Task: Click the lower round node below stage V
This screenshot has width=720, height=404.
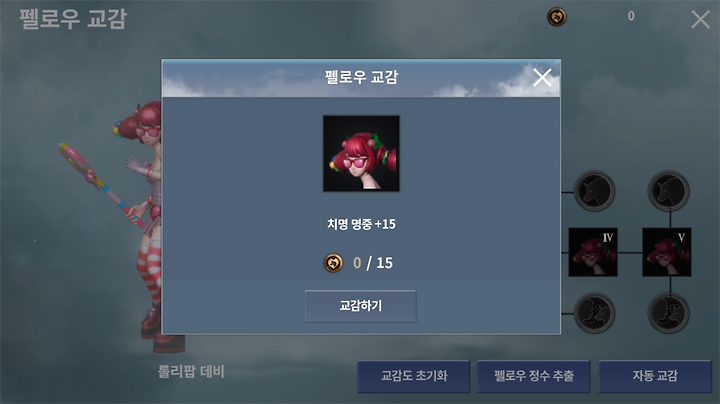Action: pos(669,313)
